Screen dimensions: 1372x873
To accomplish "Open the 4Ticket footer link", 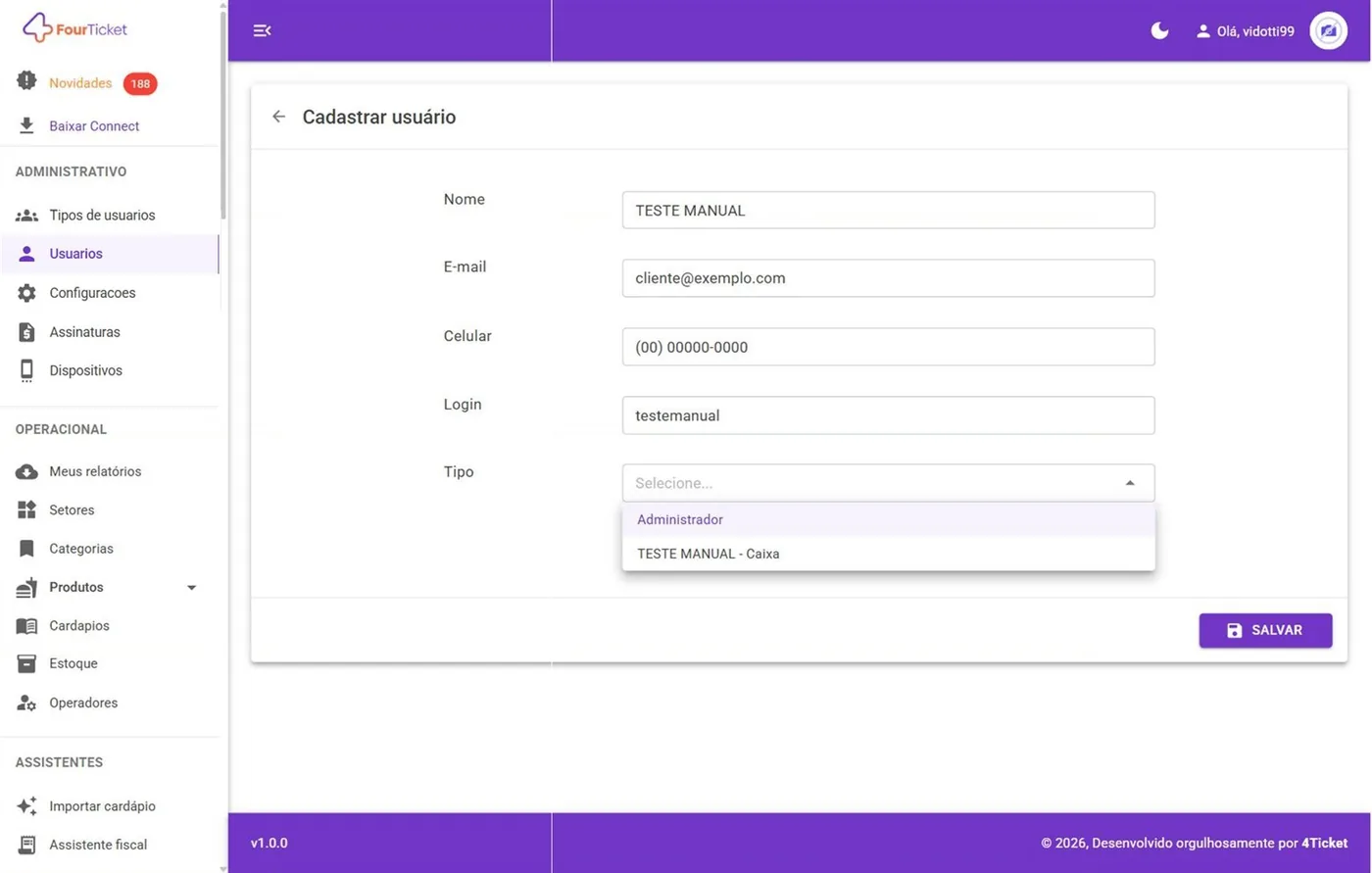I will [x=1325, y=843].
